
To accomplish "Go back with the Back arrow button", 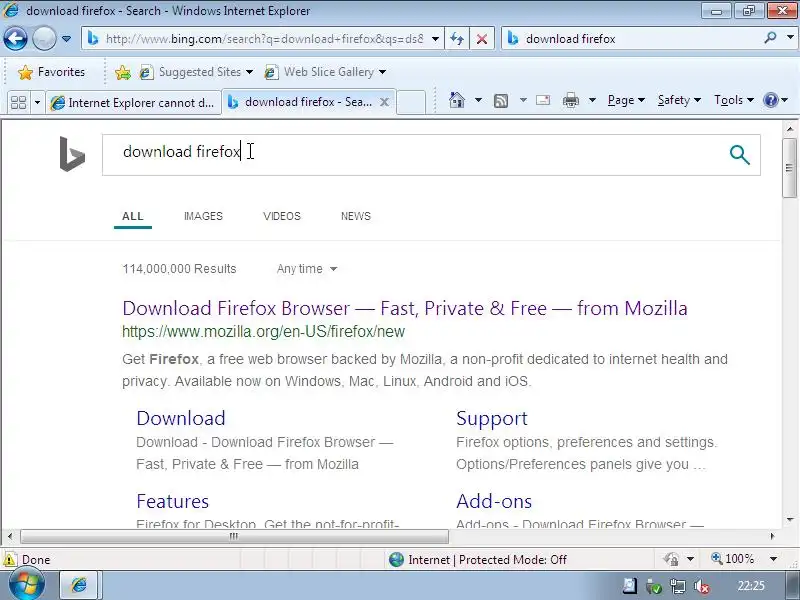I will pyautogui.click(x=15, y=39).
